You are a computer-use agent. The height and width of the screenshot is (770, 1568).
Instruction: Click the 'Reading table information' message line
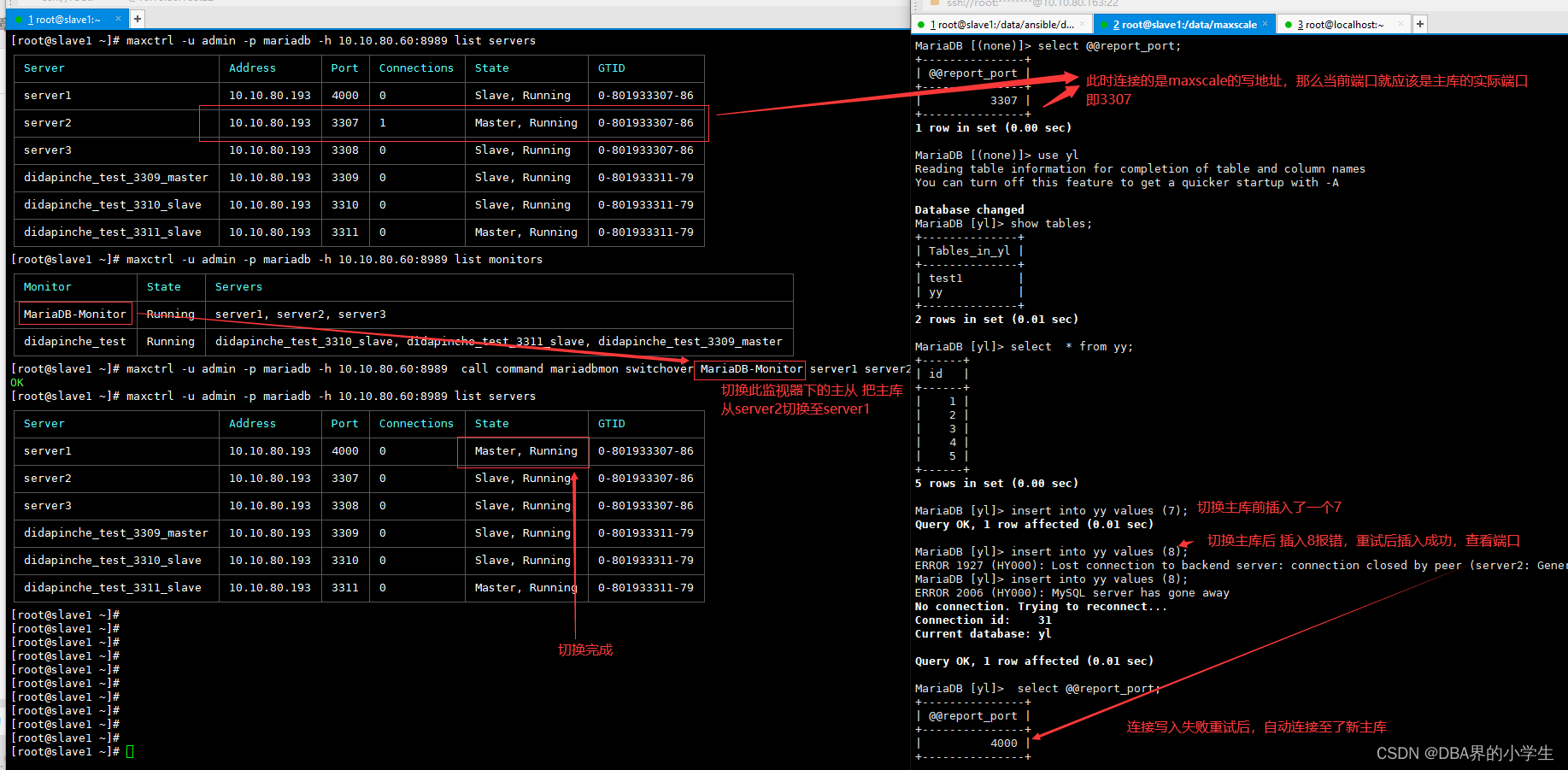[1140, 169]
